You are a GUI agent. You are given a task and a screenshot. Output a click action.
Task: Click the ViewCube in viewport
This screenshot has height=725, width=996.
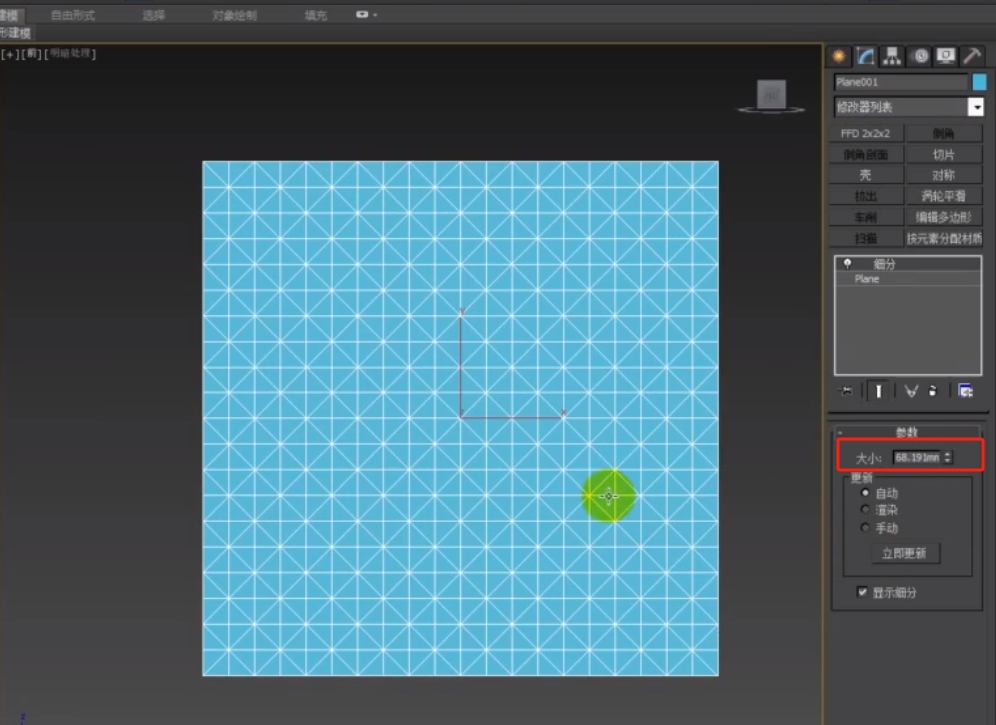[x=770, y=95]
